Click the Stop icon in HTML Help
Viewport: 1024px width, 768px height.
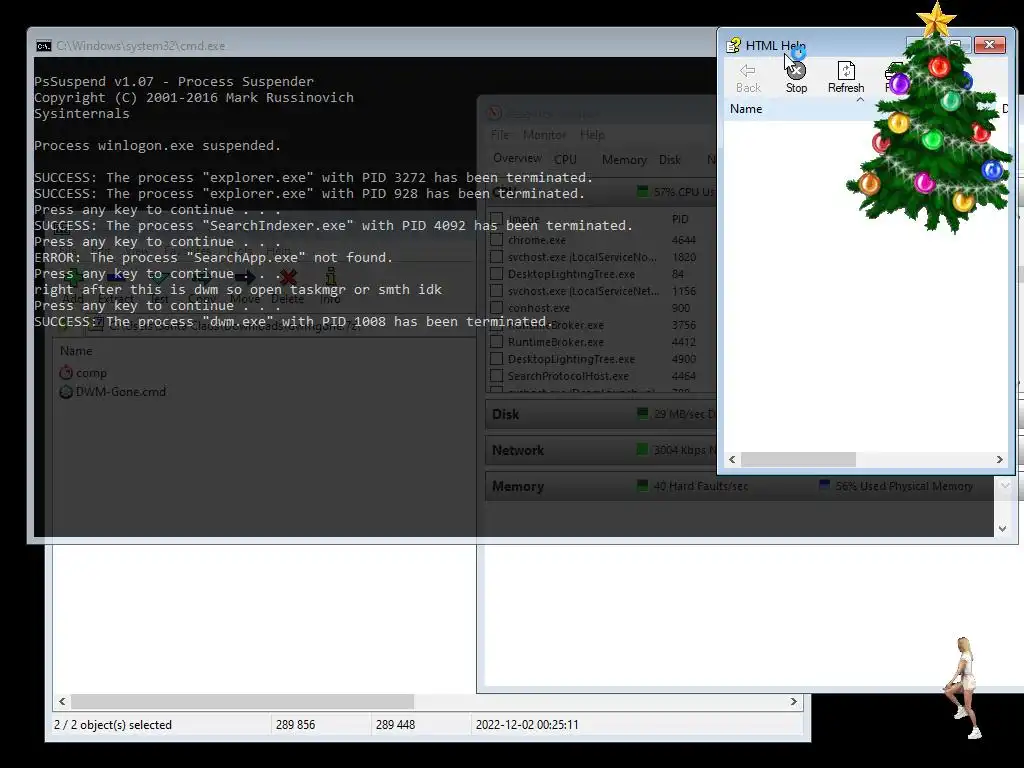click(x=796, y=71)
